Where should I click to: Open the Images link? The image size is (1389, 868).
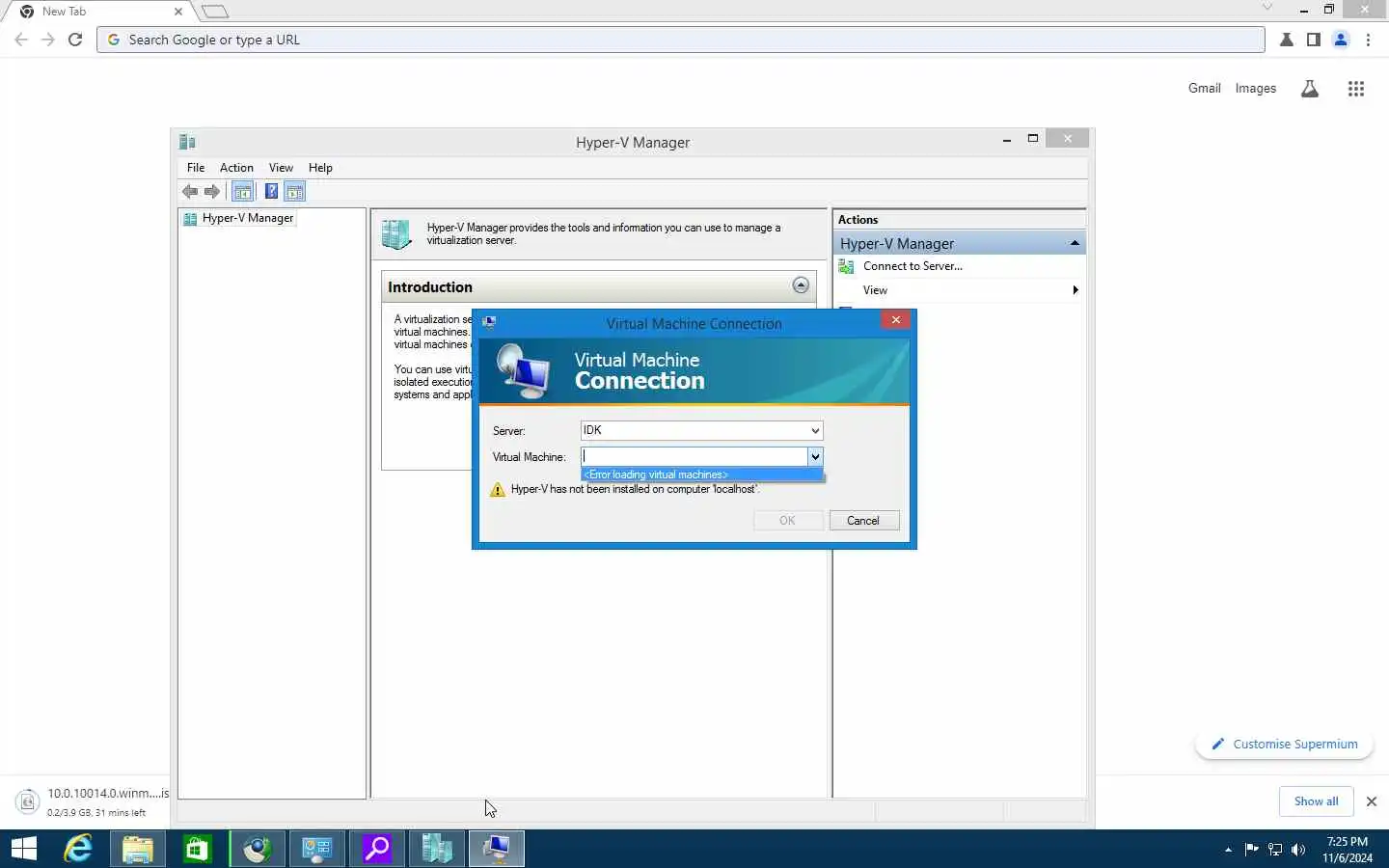[x=1256, y=88]
